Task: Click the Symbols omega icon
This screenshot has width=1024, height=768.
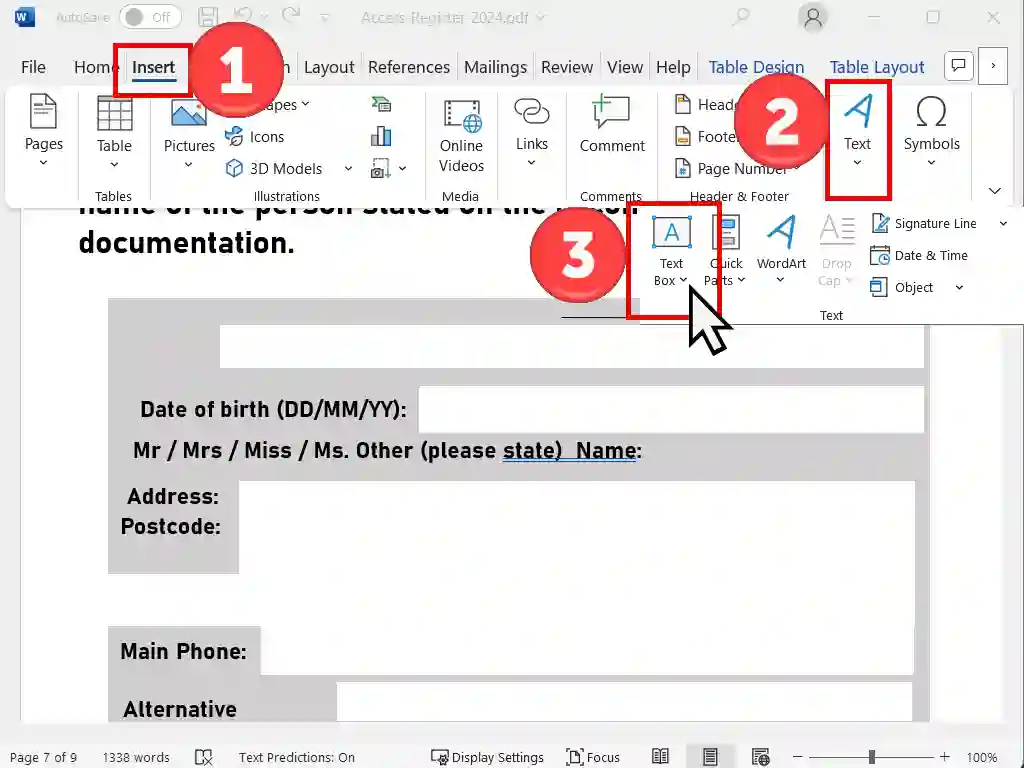Action: pos(931,112)
